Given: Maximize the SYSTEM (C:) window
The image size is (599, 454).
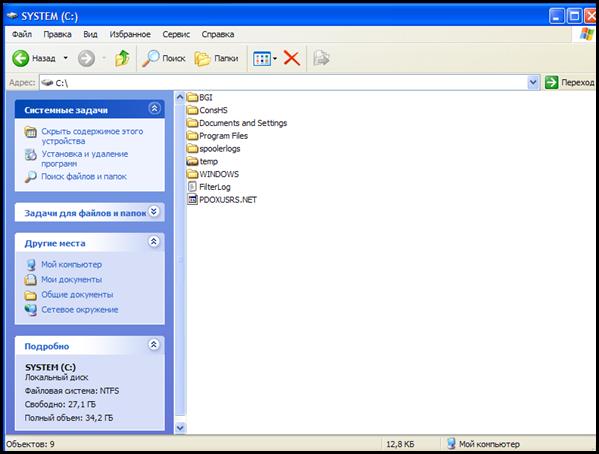Looking at the screenshot, I should [574, 16].
